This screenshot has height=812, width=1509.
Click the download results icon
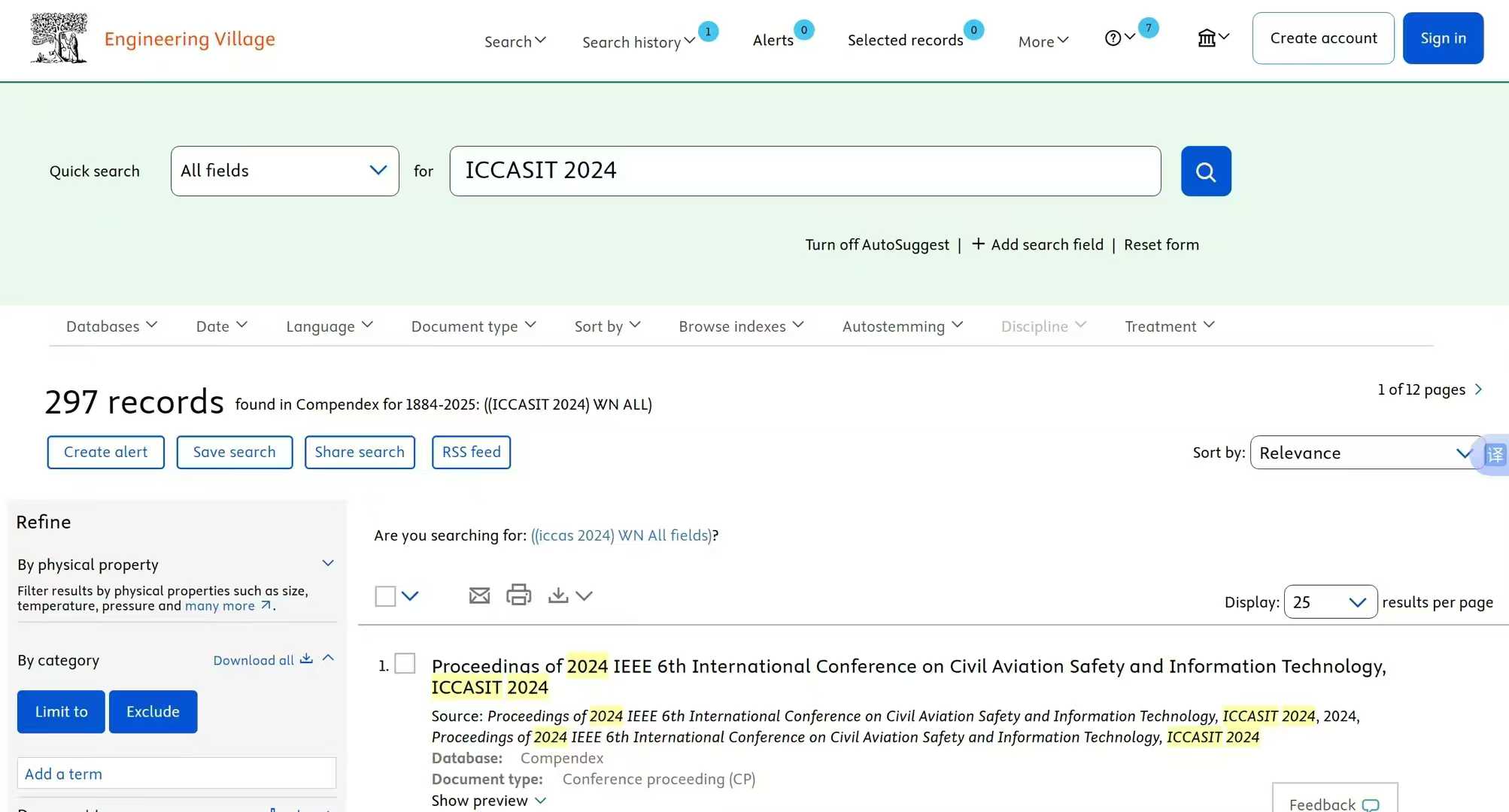coord(558,595)
